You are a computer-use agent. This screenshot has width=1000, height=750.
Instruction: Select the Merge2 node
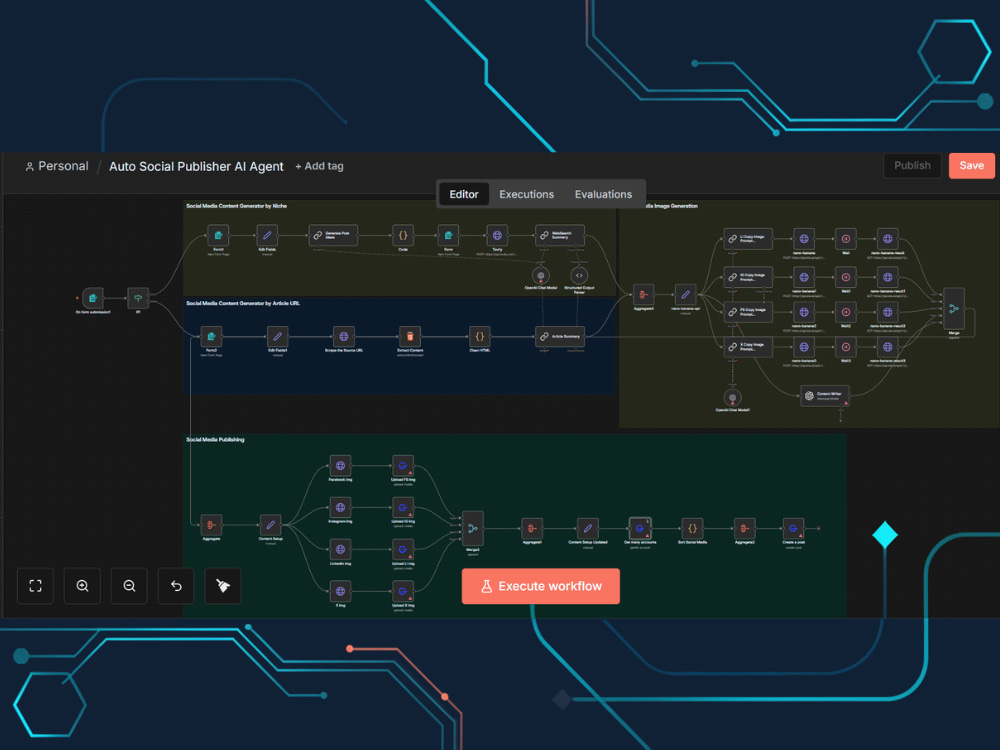pyautogui.click(x=473, y=528)
